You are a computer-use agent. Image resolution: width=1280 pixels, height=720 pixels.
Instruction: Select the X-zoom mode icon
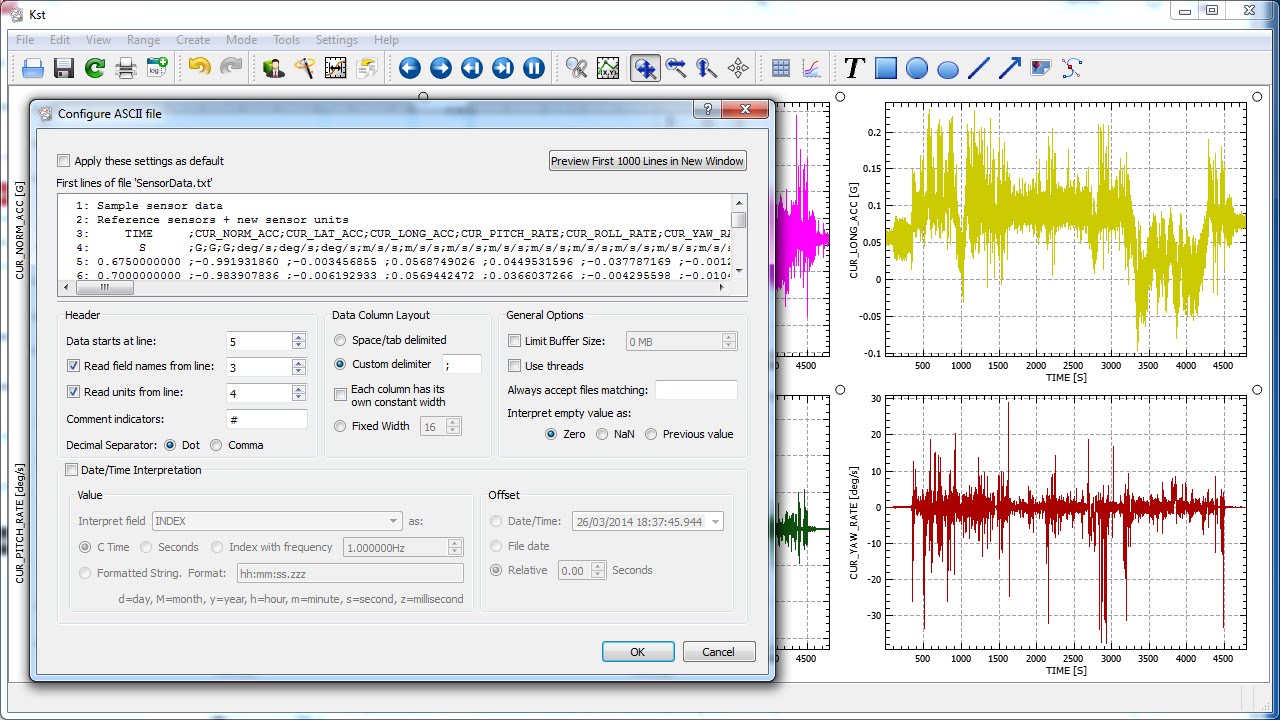pos(676,68)
